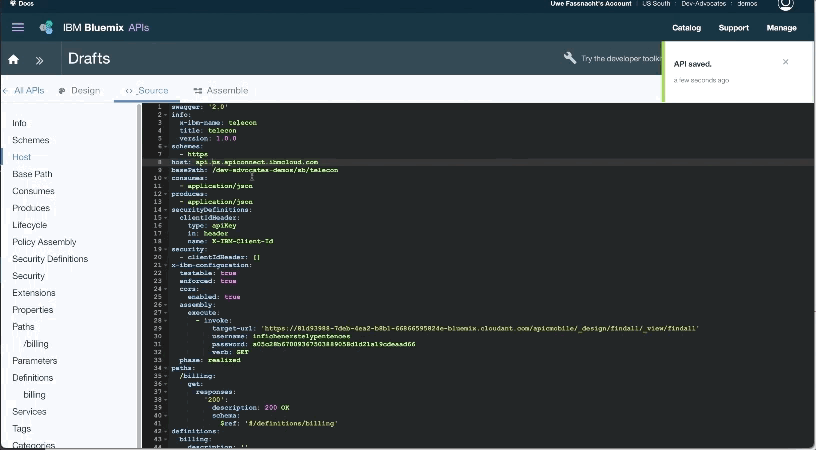Image resolution: width=816 pixels, height=450 pixels.
Task: Jump to Paths section
Action: (23, 327)
